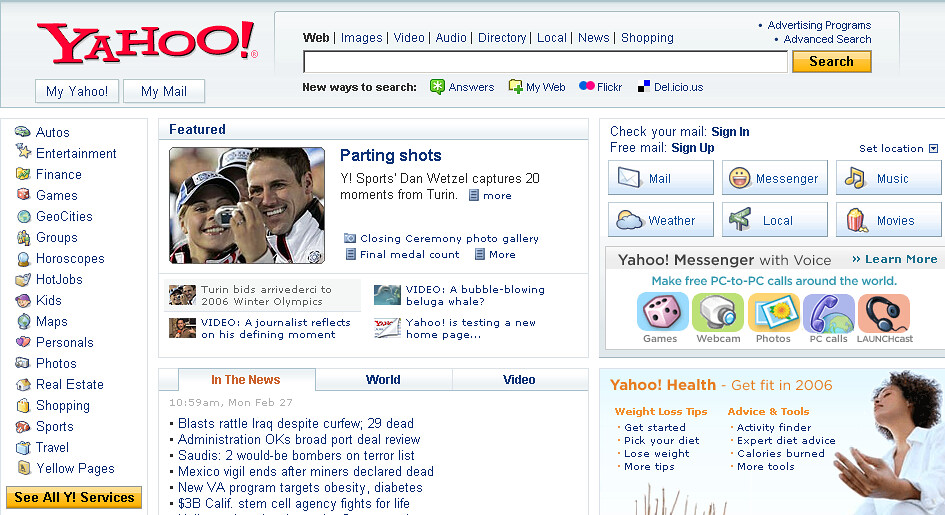Click the Personals heart icon
The height and width of the screenshot is (515, 945).
click(x=23, y=342)
